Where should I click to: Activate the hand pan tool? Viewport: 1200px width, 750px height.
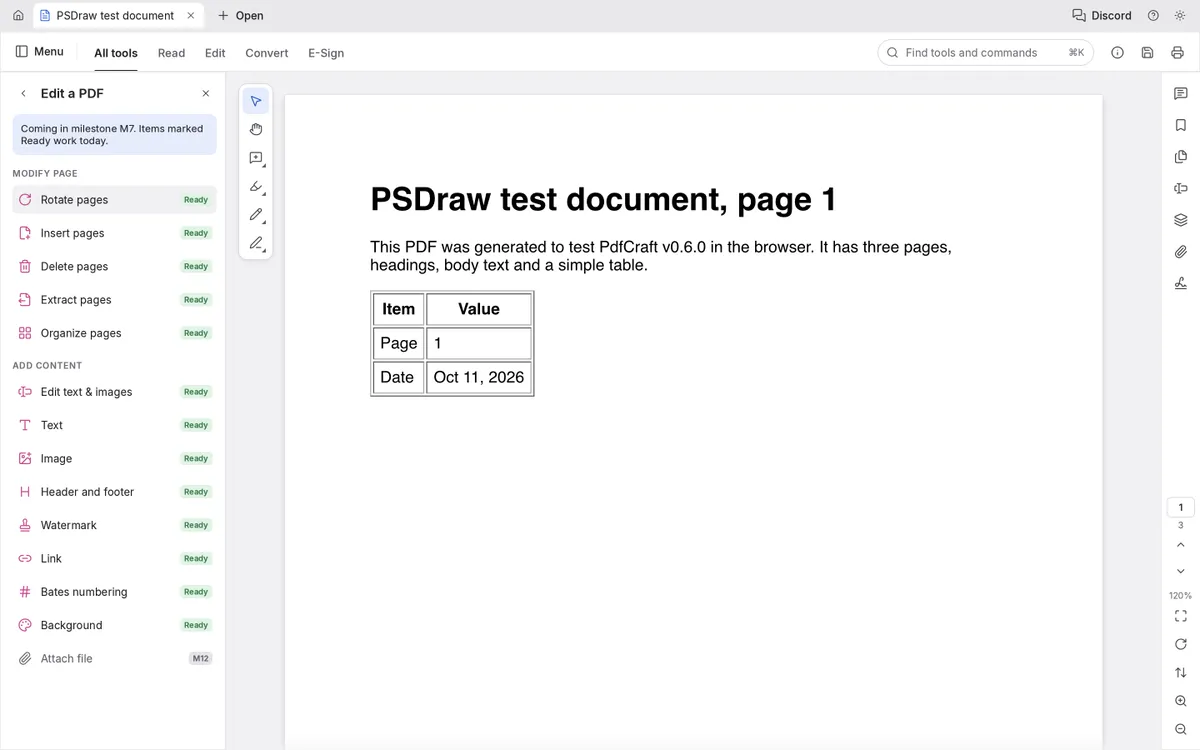(x=256, y=129)
